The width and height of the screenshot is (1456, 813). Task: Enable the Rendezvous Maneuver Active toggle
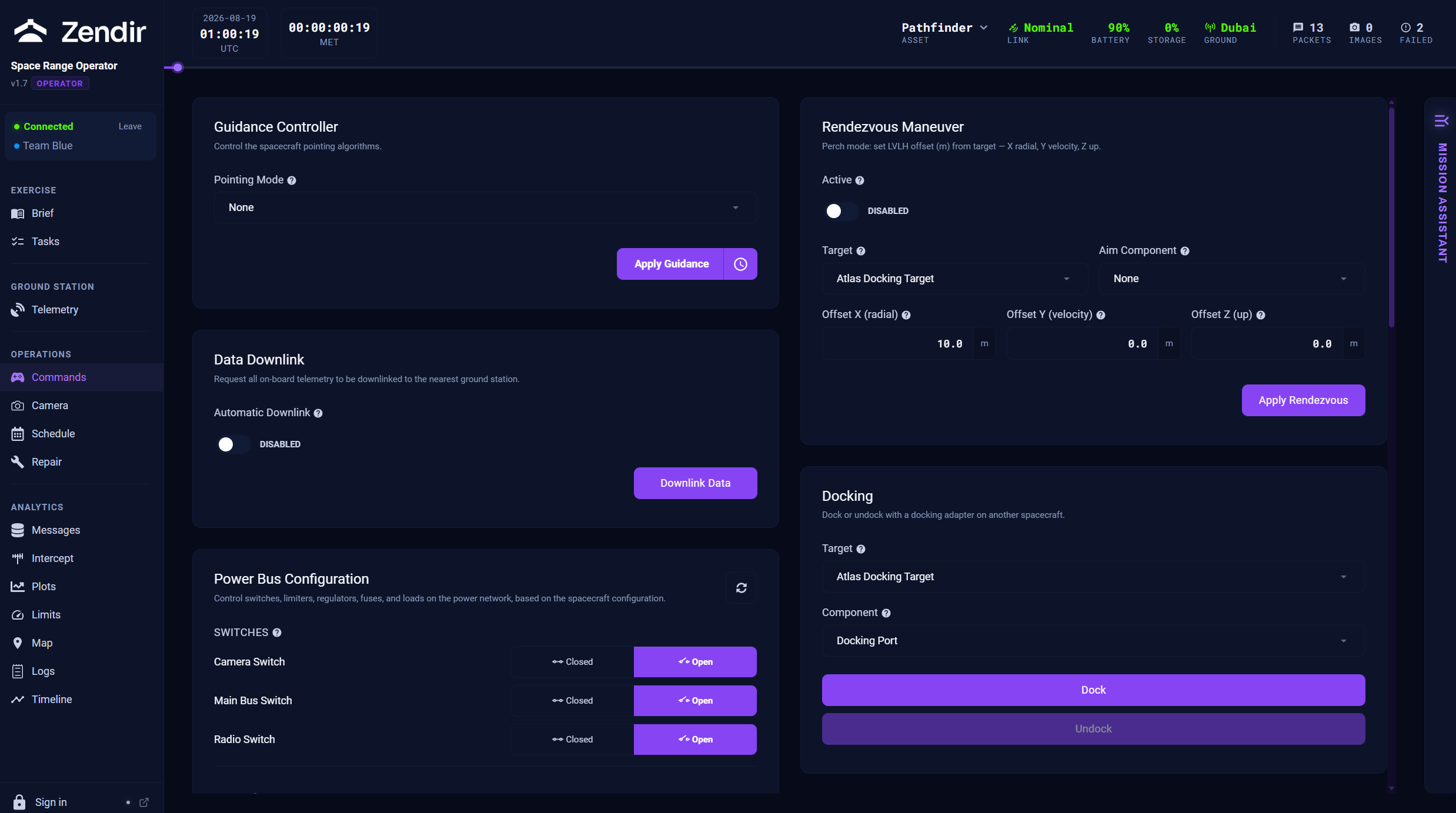click(840, 211)
